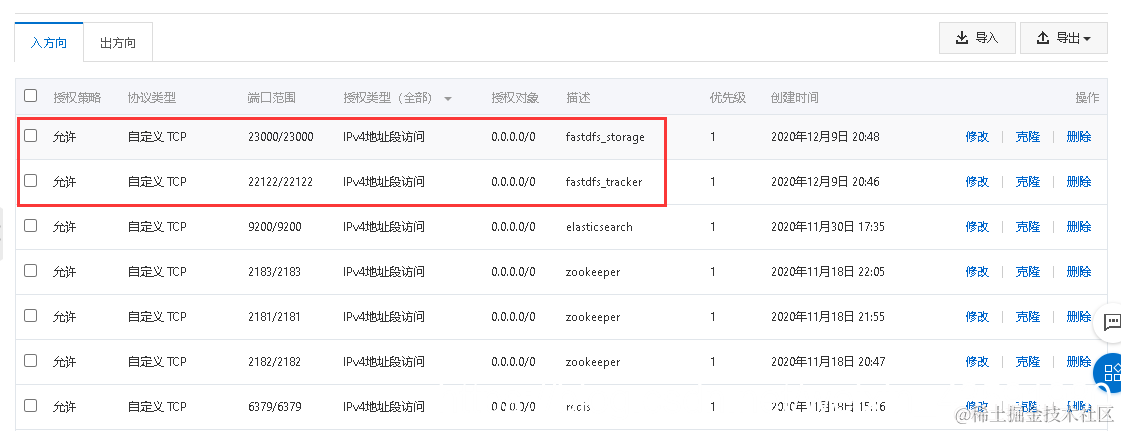The height and width of the screenshot is (431, 1121).
Task: Click port range 2183/2183 cell
Action: pos(275,272)
